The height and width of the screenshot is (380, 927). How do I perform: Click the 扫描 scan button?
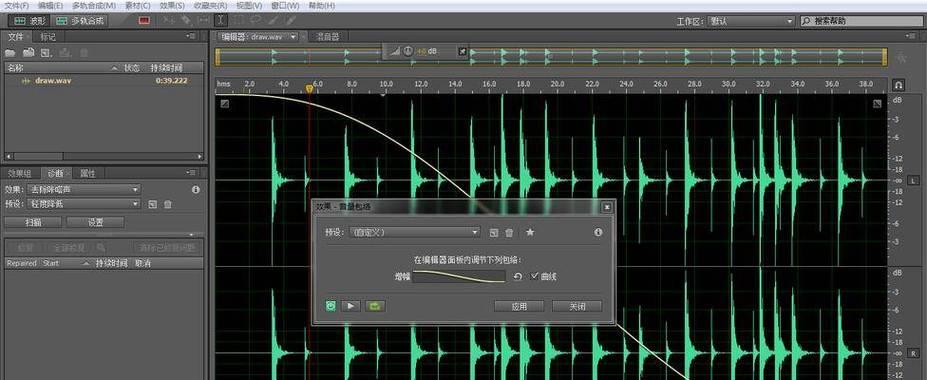(x=33, y=222)
